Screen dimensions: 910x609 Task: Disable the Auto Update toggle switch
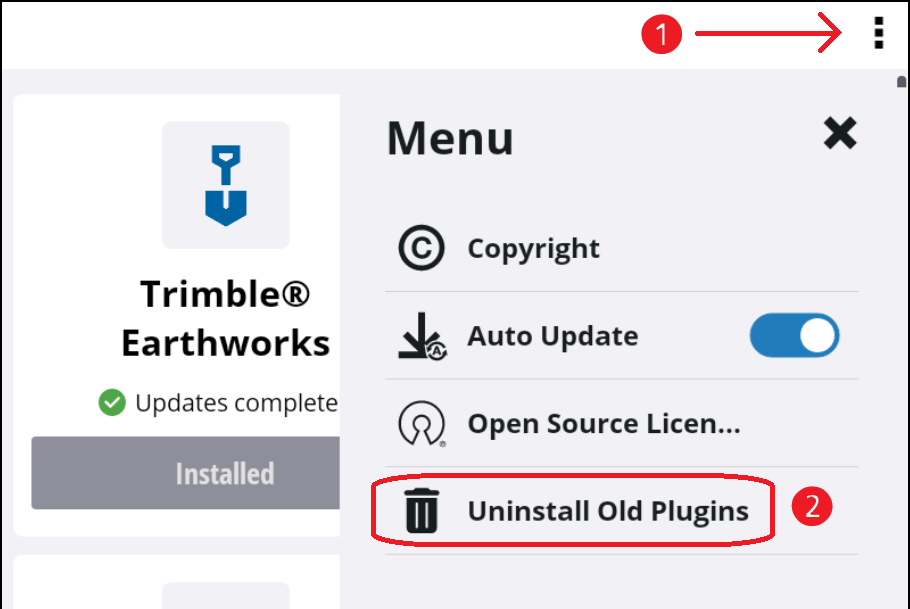click(x=795, y=336)
